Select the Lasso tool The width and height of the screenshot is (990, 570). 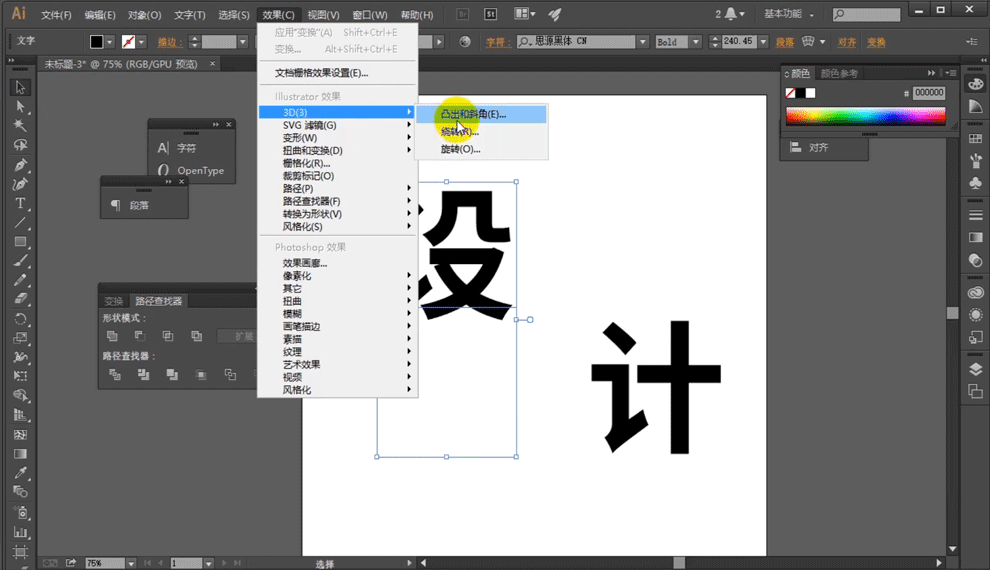[20, 145]
